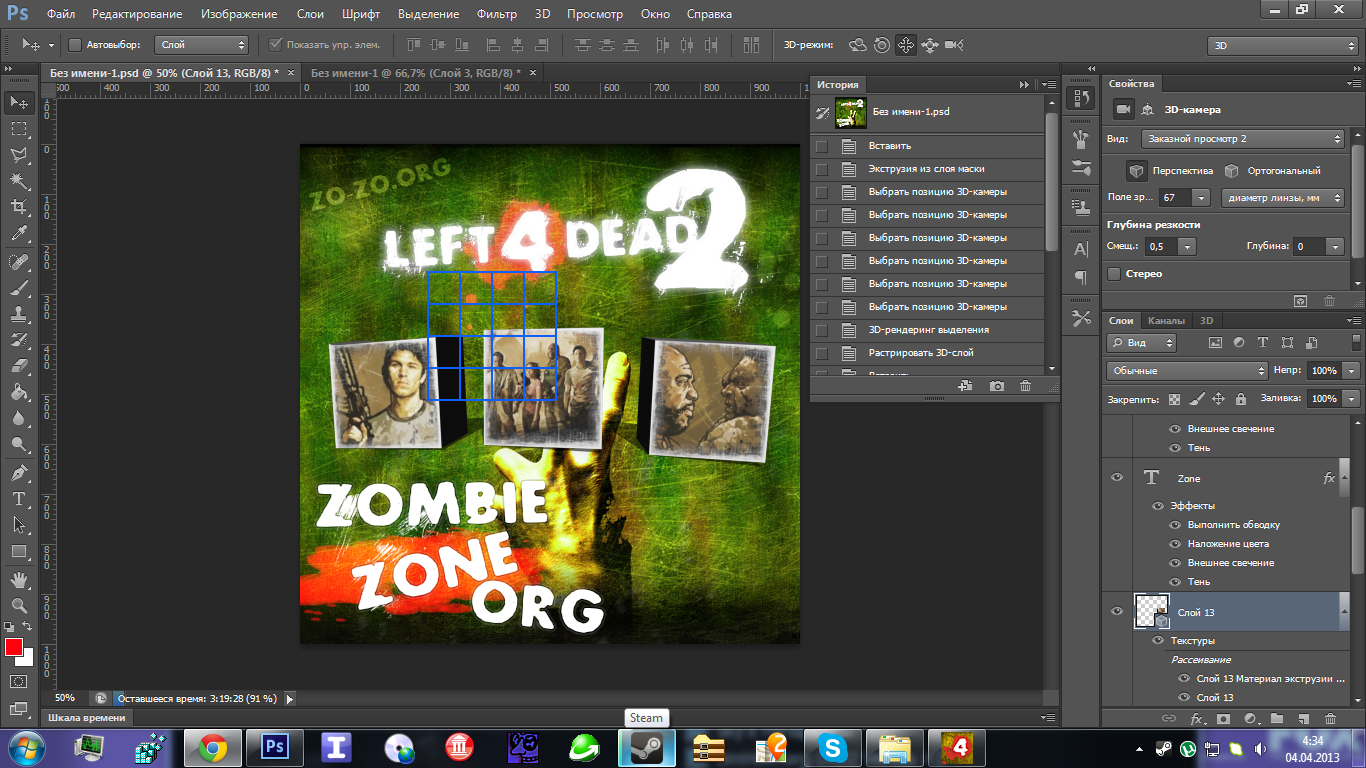
Task: Open Steam from the Windows taskbar
Action: [x=646, y=747]
